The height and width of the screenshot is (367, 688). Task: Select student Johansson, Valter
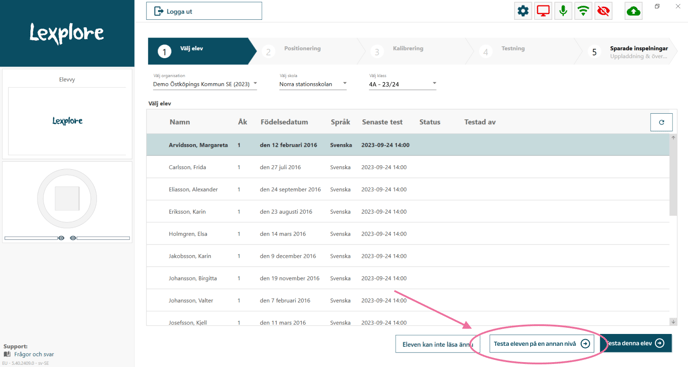408,301
